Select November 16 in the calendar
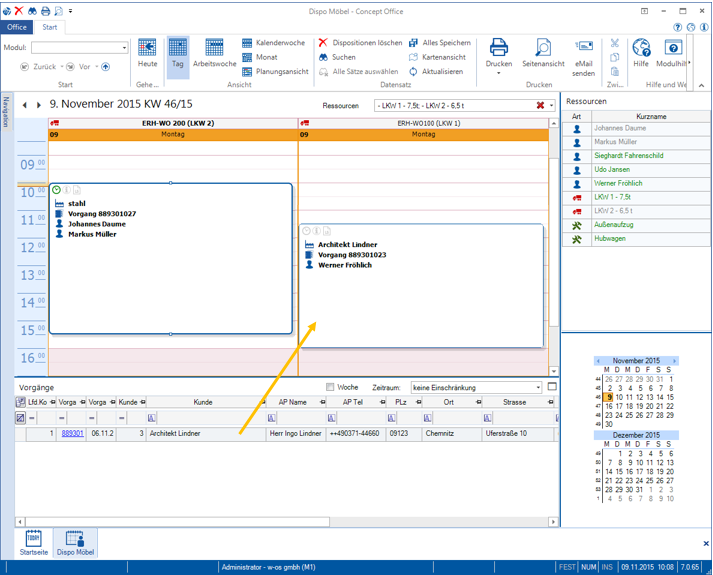 [609, 406]
